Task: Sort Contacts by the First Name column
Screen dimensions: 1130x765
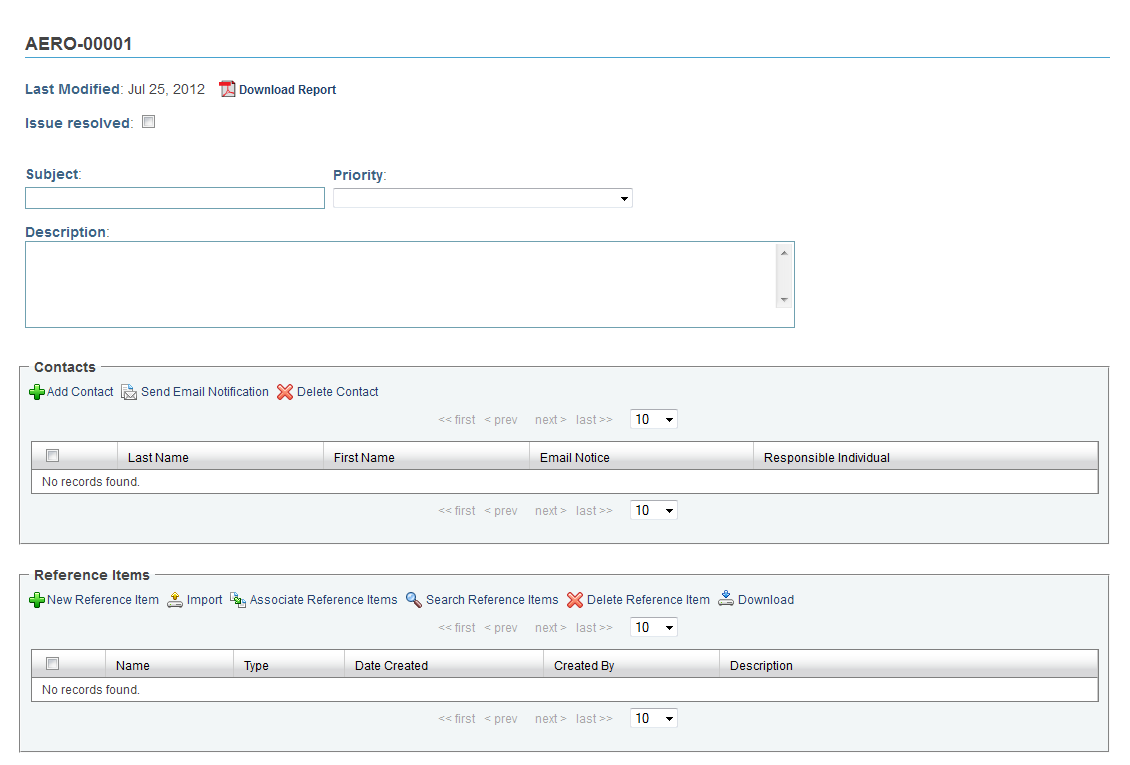Action: 427,457
